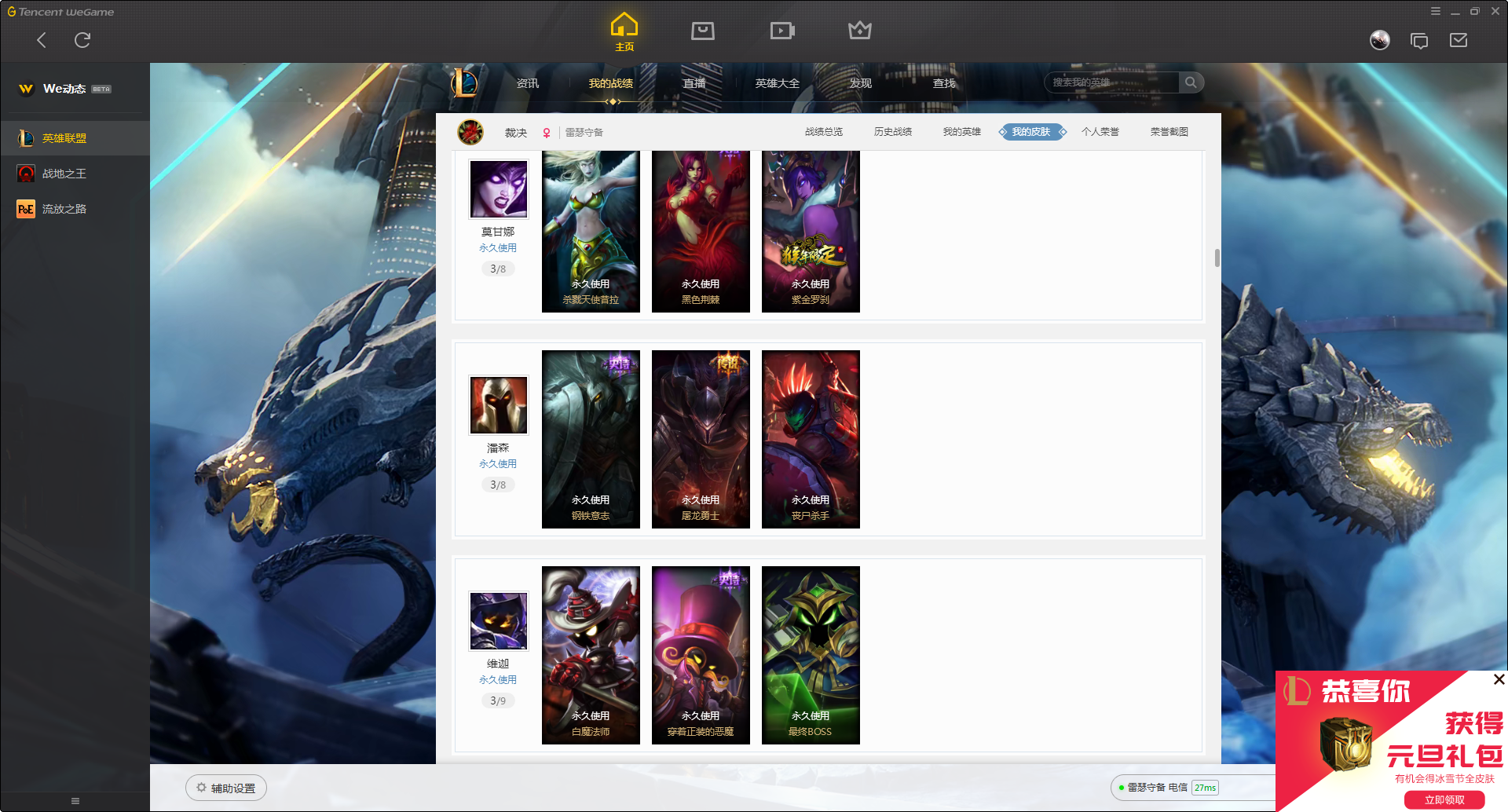Image resolution: width=1508 pixels, height=812 pixels.
Task: Open WeGame hamburger menu icon
Action: [1436, 11]
